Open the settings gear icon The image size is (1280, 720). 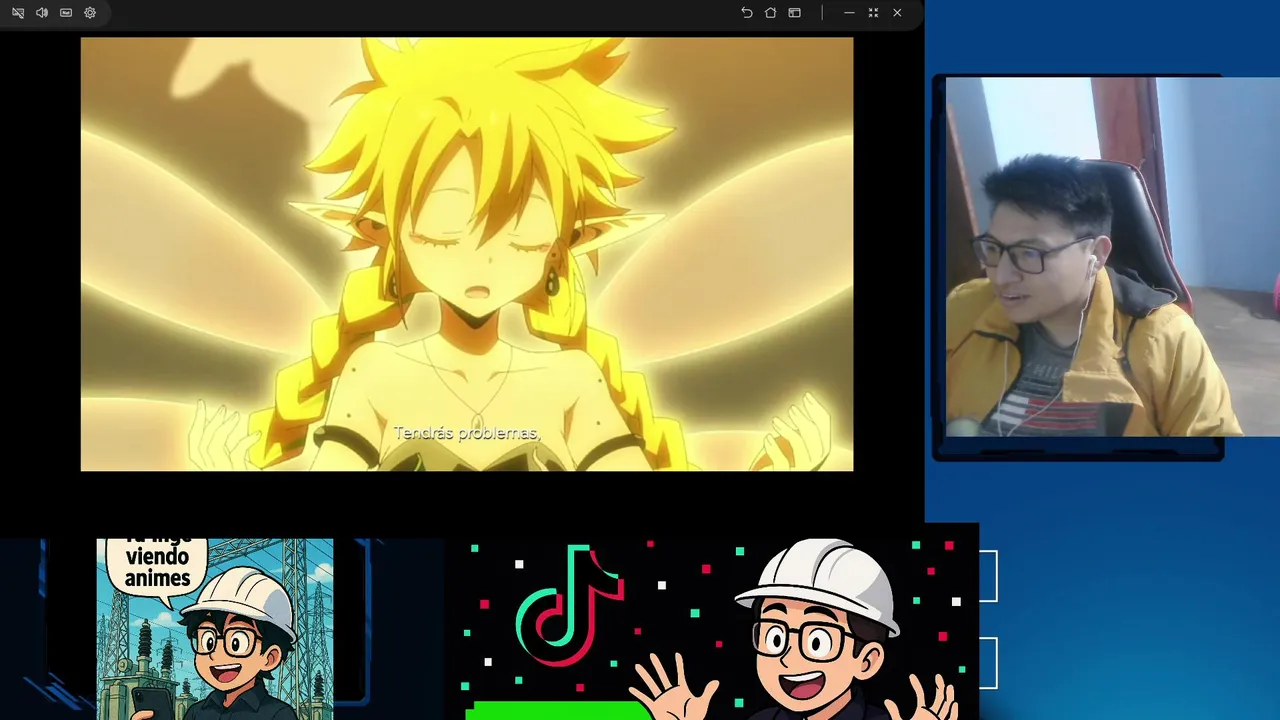click(90, 13)
